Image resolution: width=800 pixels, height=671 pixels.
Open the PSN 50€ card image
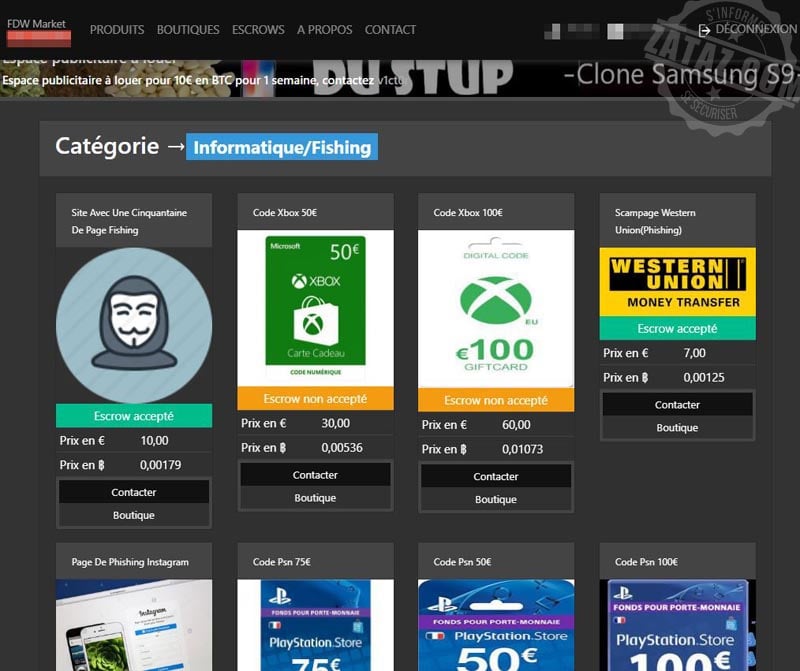pos(496,625)
